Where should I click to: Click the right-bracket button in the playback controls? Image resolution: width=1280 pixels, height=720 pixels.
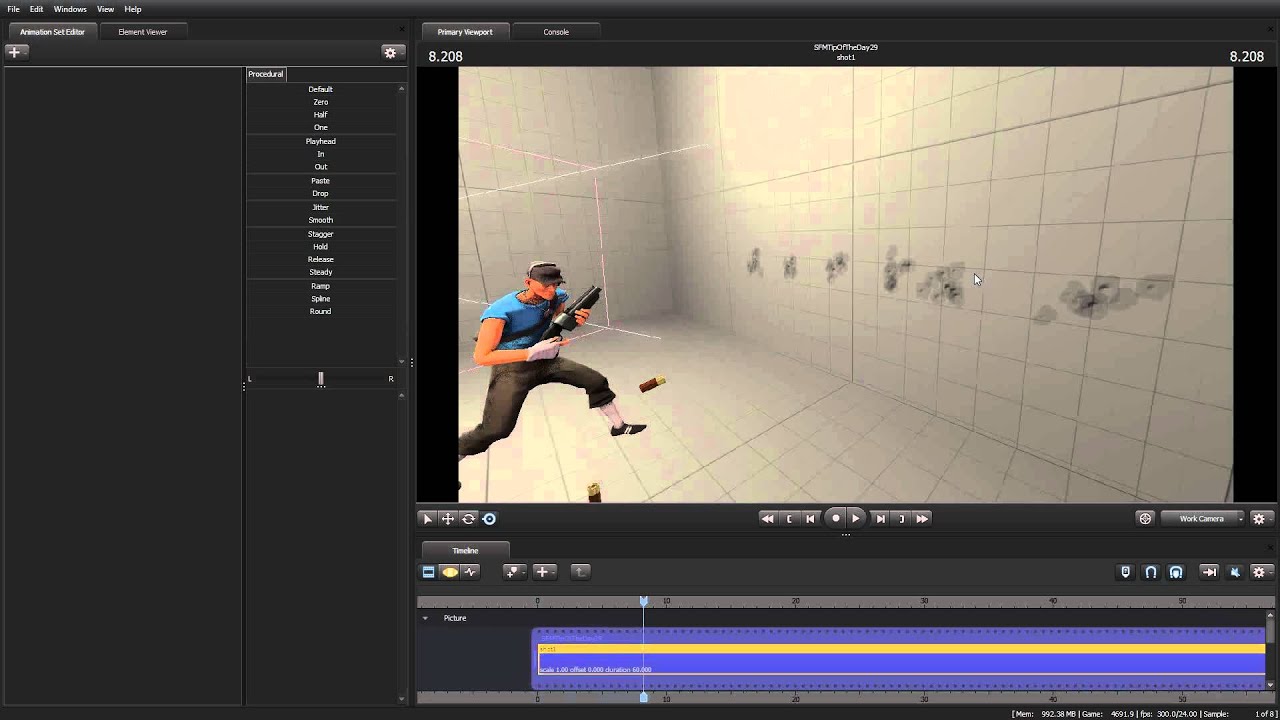pyautogui.click(x=901, y=518)
